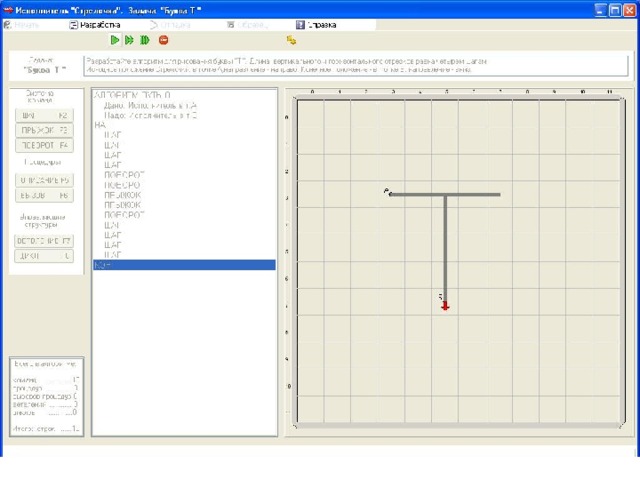Open the Справка help tab

(316, 25)
